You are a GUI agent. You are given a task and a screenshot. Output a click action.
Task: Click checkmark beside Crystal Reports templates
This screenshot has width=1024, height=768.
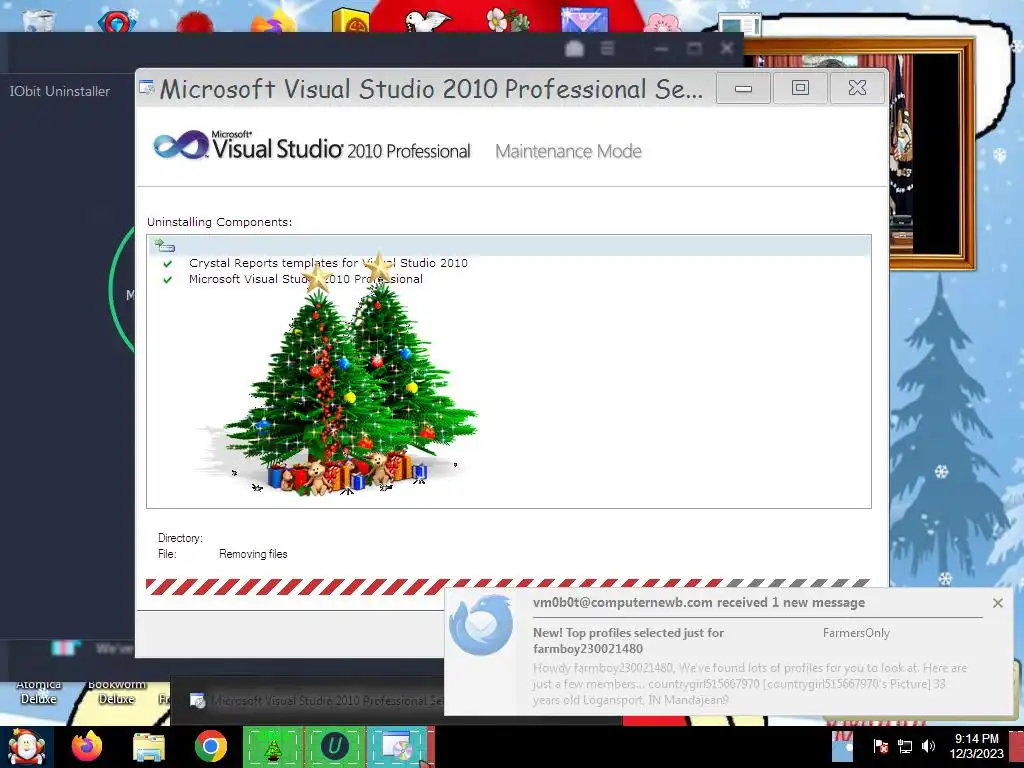[168, 263]
